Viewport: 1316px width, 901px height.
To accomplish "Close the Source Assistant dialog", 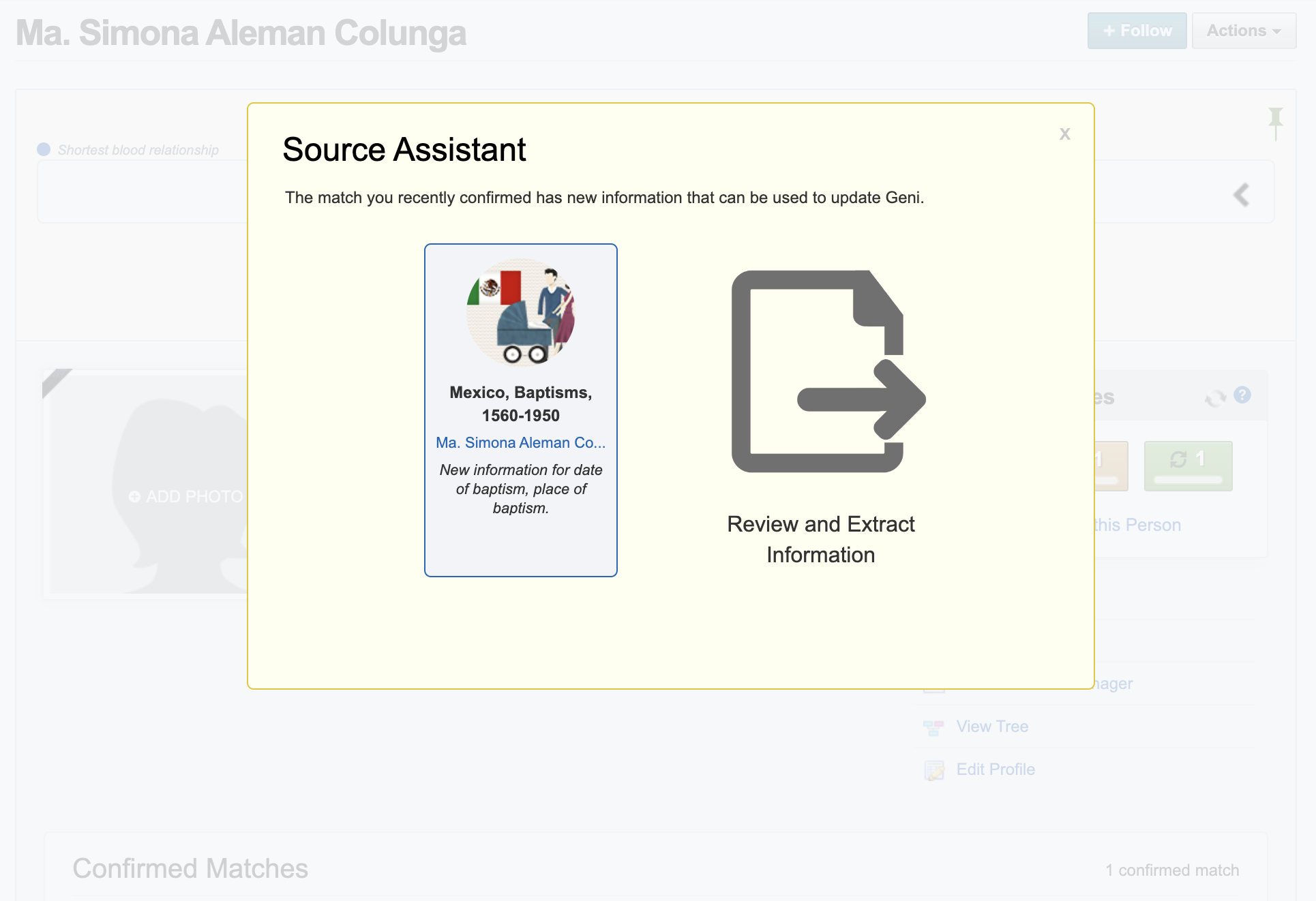I will coord(1064,134).
